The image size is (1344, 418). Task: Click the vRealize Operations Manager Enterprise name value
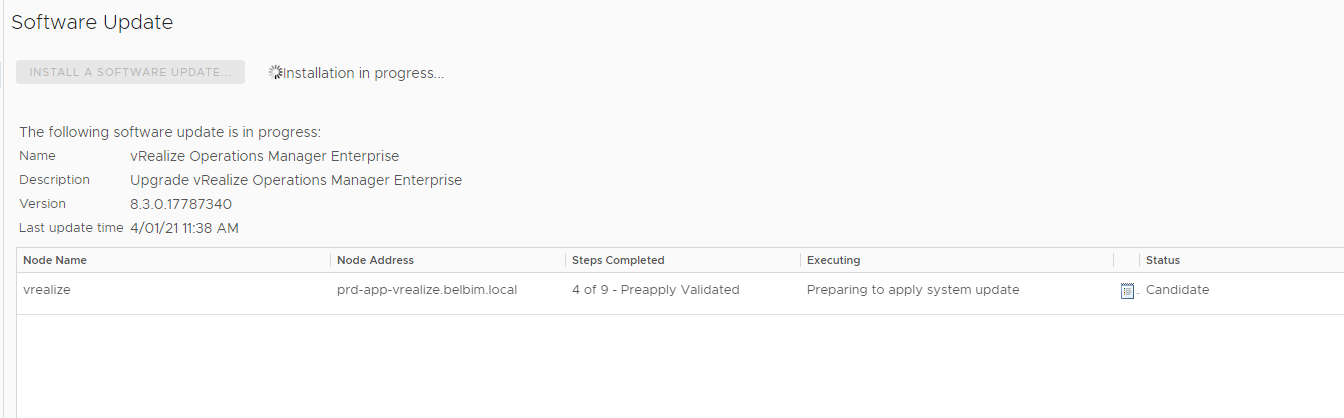click(x=265, y=156)
